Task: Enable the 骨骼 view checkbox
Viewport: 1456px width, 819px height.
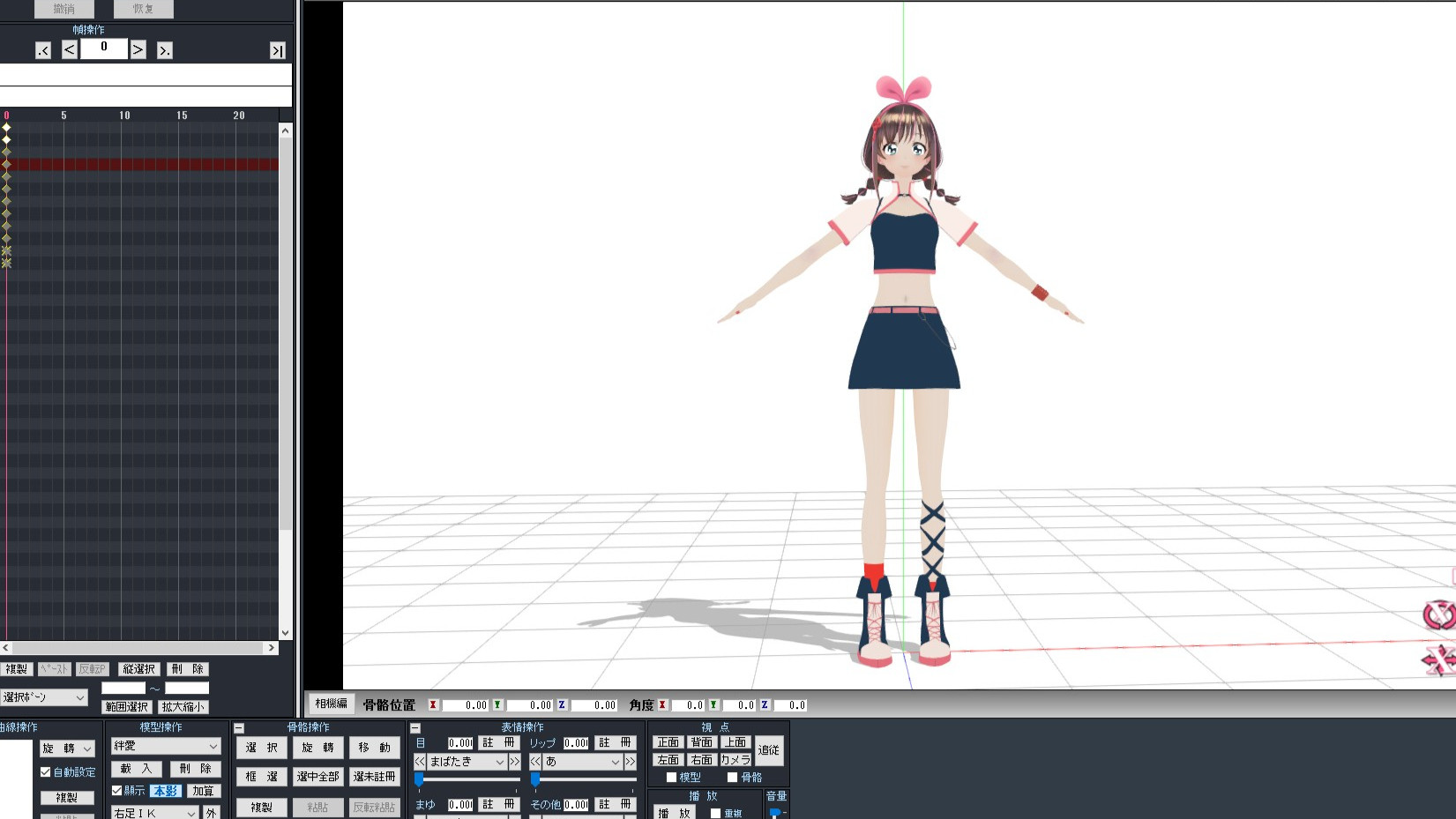Action: tap(732, 778)
